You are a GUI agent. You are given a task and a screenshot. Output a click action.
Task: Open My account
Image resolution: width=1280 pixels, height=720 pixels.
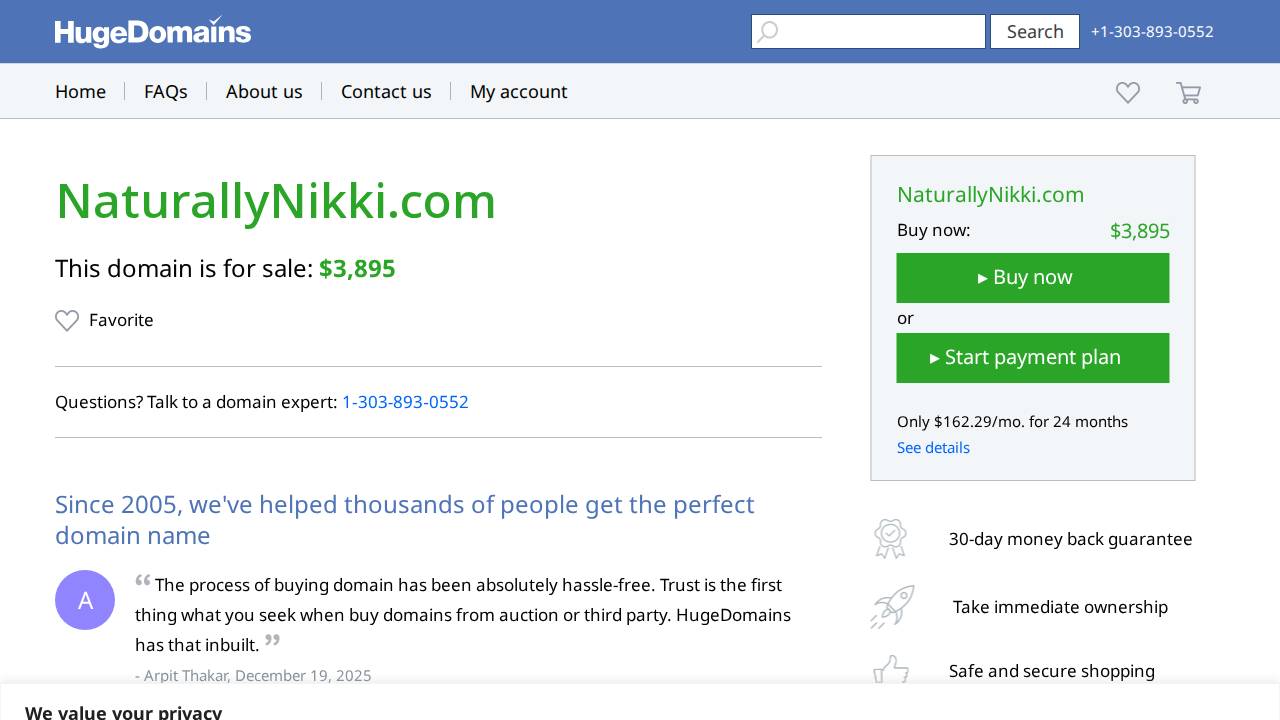(519, 91)
